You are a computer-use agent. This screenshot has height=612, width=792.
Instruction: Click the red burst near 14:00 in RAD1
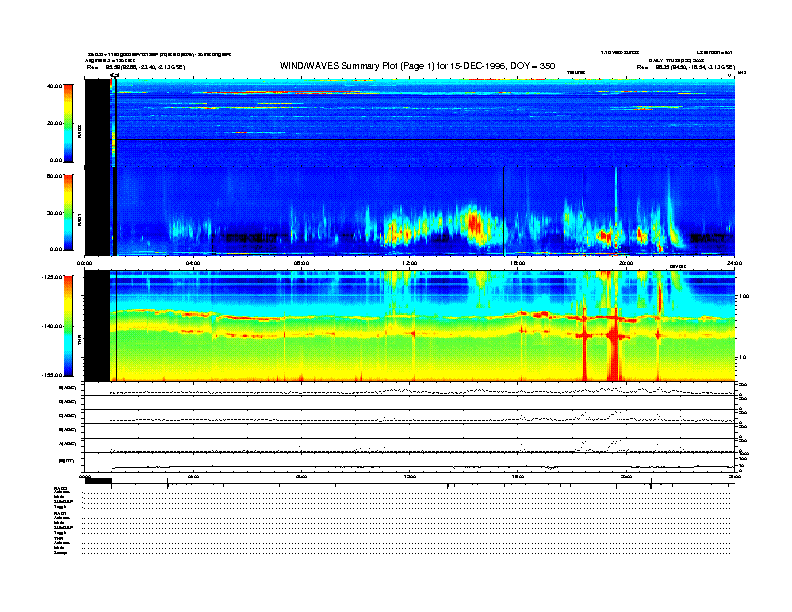[474, 223]
